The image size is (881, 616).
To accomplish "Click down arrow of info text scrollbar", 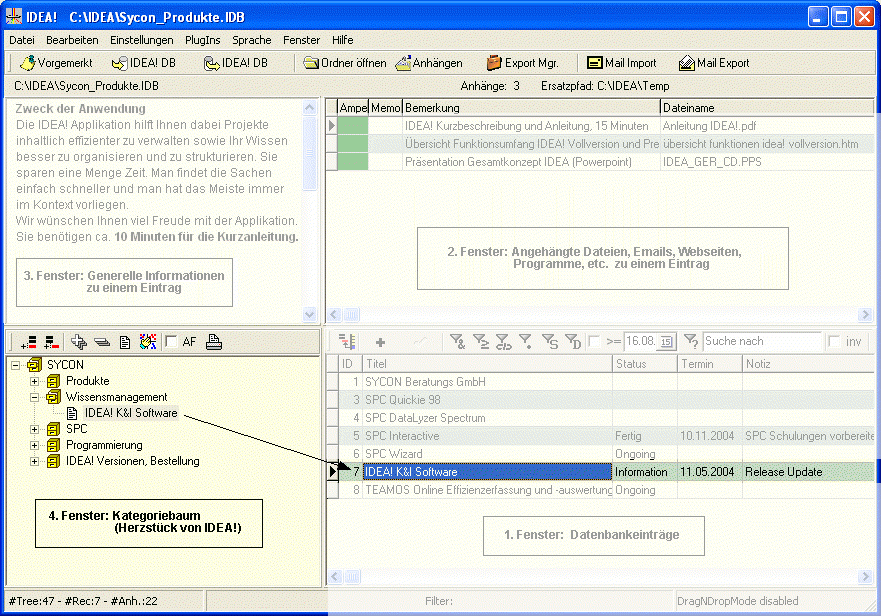I will pyautogui.click(x=310, y=315).
